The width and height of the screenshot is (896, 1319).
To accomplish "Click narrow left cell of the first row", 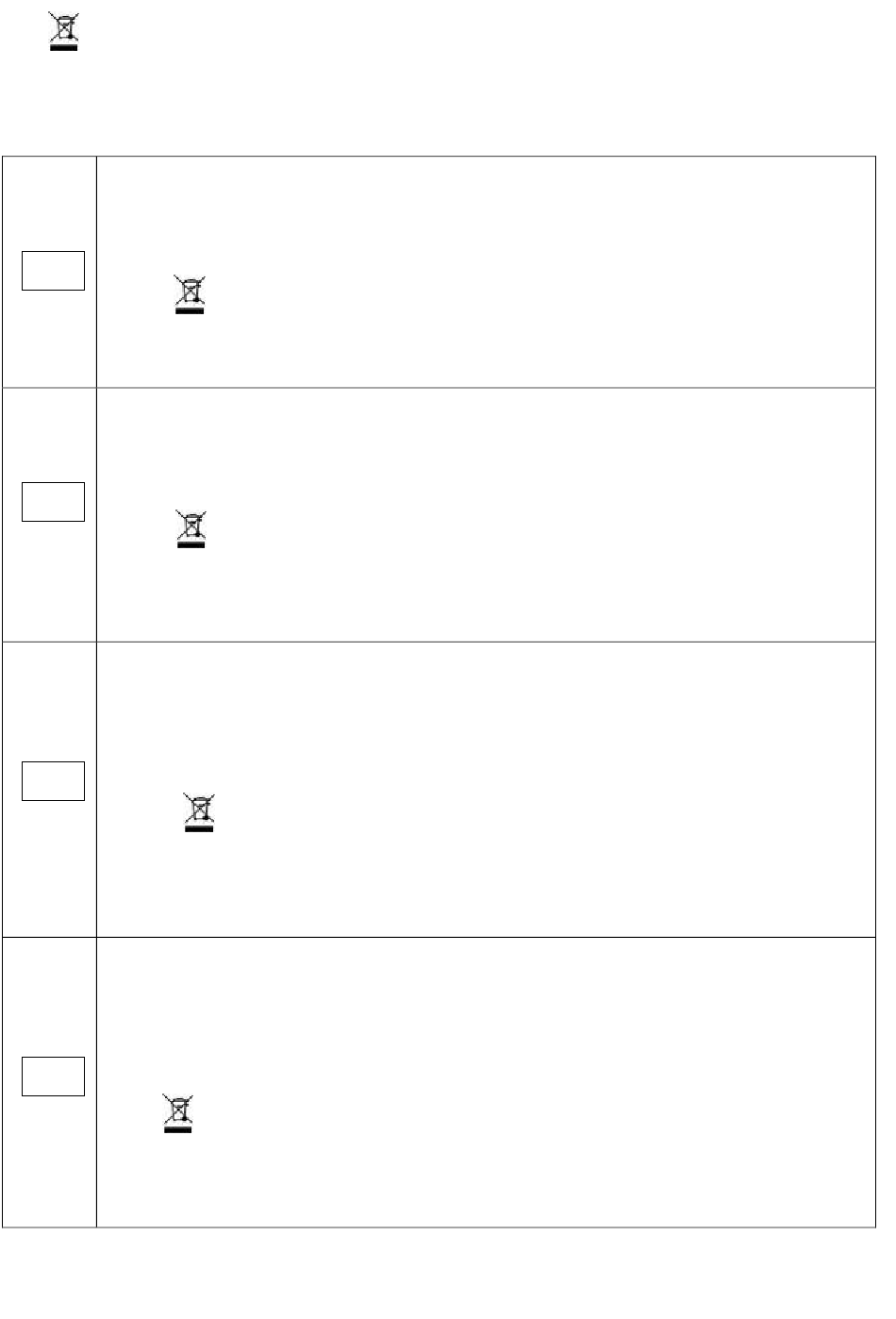I will 49,272.
